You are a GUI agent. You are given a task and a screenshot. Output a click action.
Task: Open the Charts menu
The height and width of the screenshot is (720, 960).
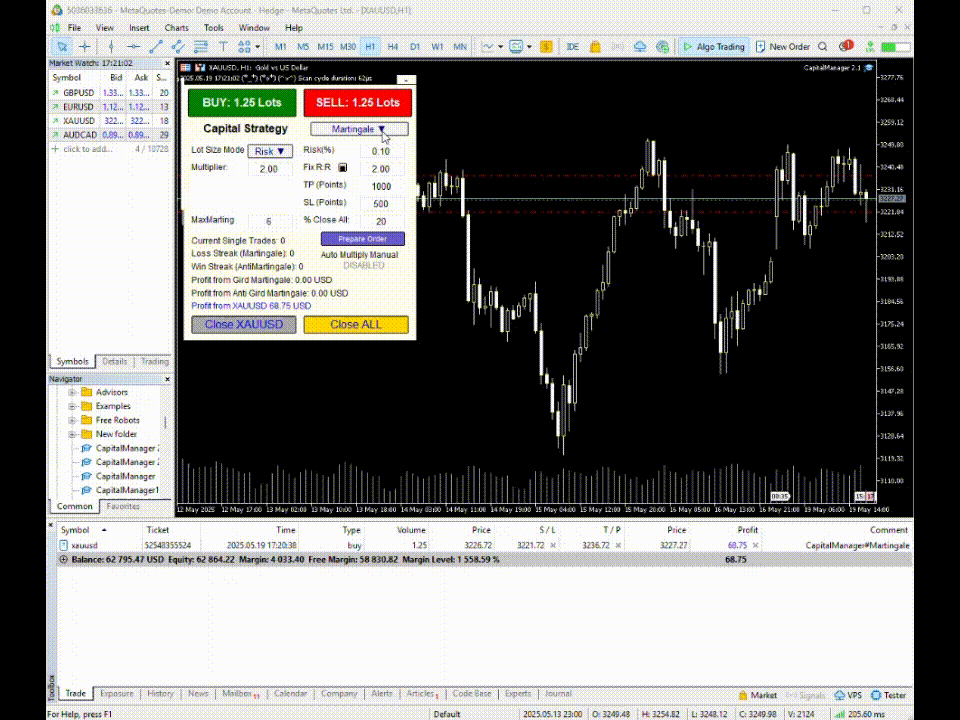pos(176,28)
